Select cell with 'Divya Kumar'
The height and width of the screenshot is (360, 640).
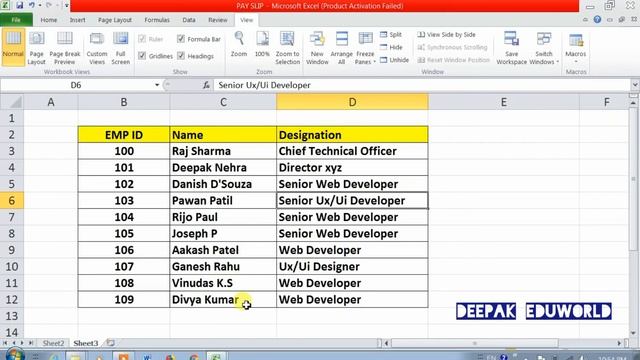(x=223, y=300)
